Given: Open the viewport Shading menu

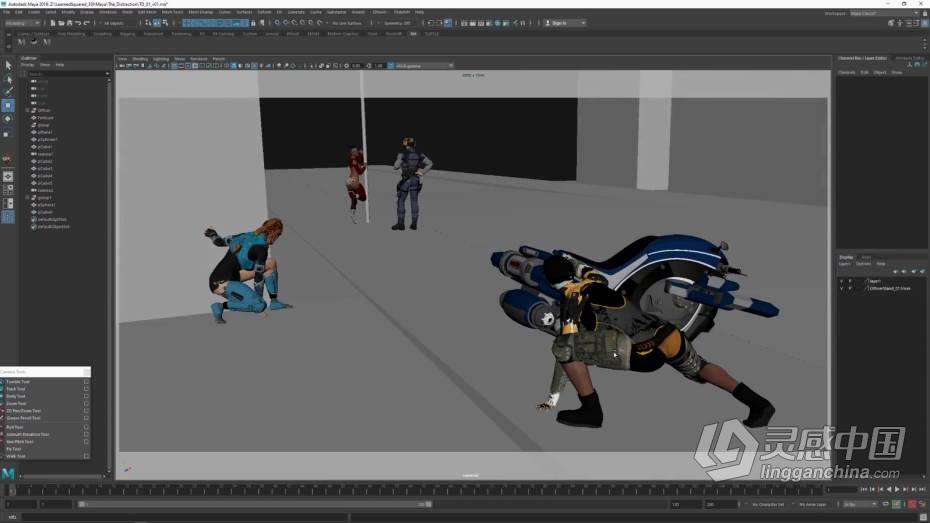Looking at the screenshot, I should [140, 59].
